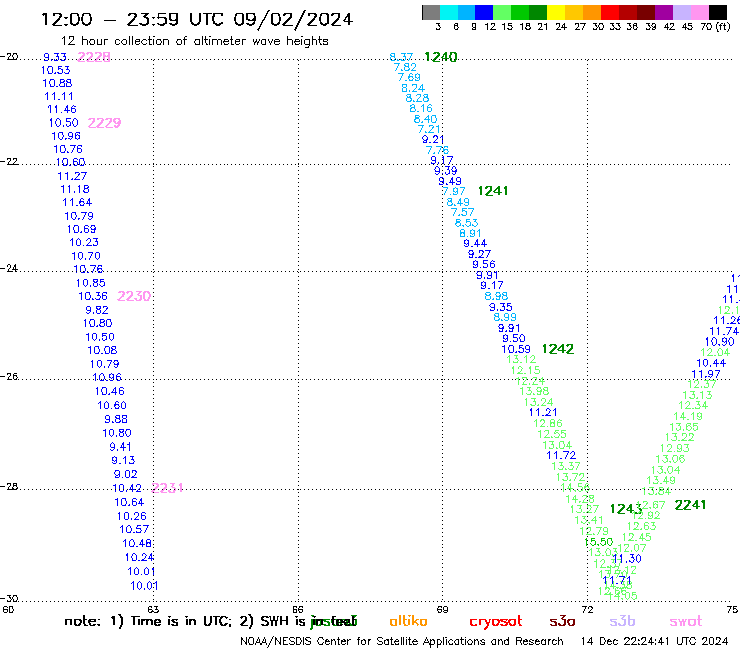This screenshot has width=740, height=650.
Task: Select the longitude axis label 72
Action: coord(587,610)
